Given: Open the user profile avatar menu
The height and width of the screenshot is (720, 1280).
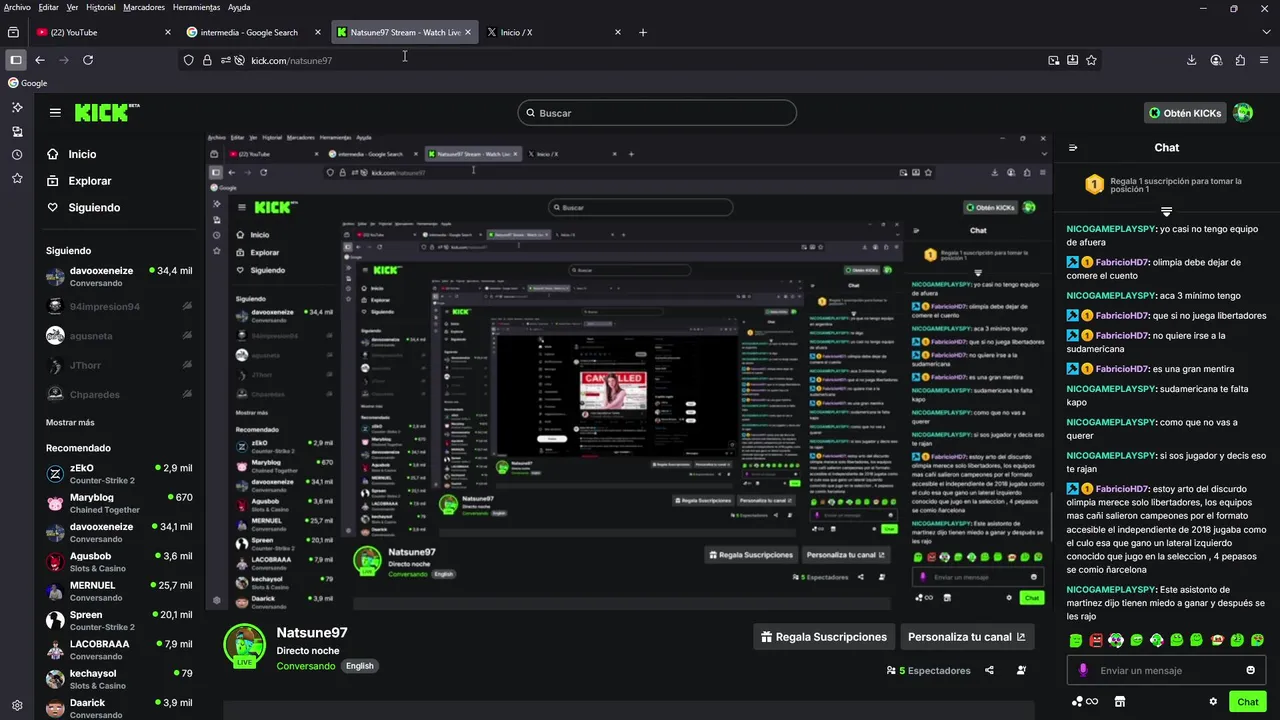Looking at the screenshot, I should click(x=1243, y=113).
